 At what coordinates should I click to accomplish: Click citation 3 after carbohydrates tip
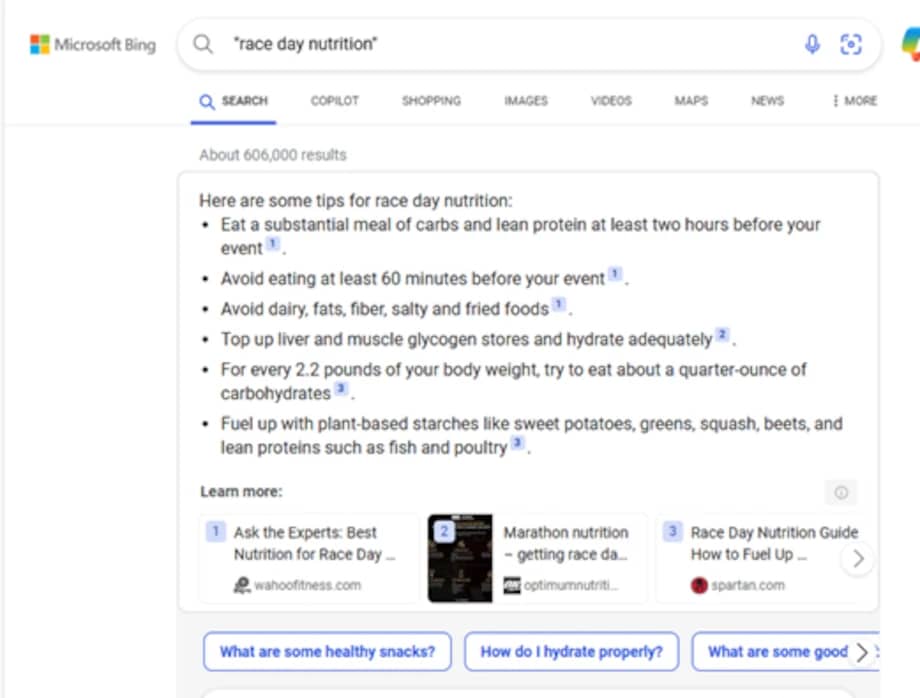click(341, 388)
